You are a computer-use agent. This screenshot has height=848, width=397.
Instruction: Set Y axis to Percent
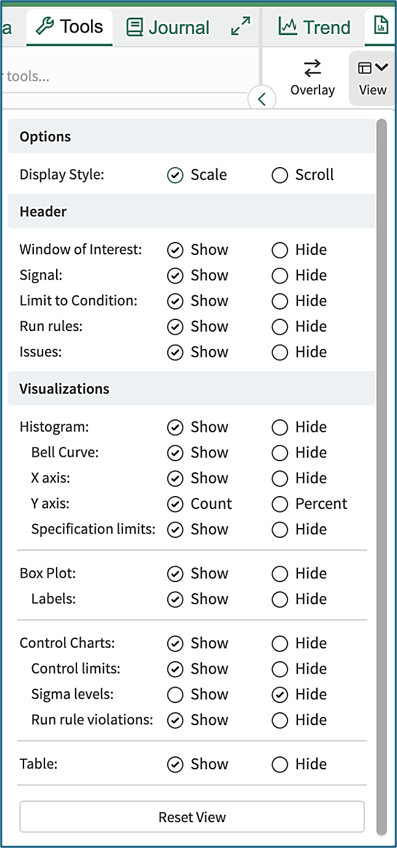pyautogui.click(x=309, y=504)
